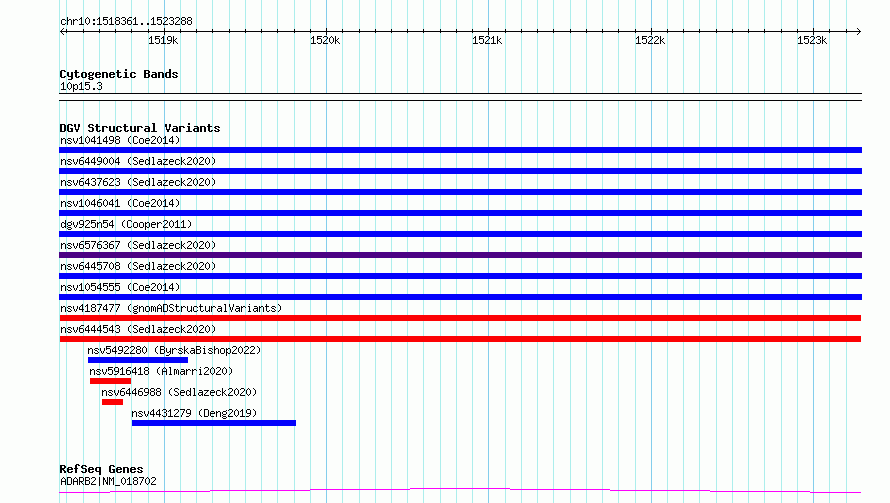Image resolution: width=890 pixels, height=503 pixels.
Task: Click the magenta ADARB2 gene line
Action: (x=460, y=491)
